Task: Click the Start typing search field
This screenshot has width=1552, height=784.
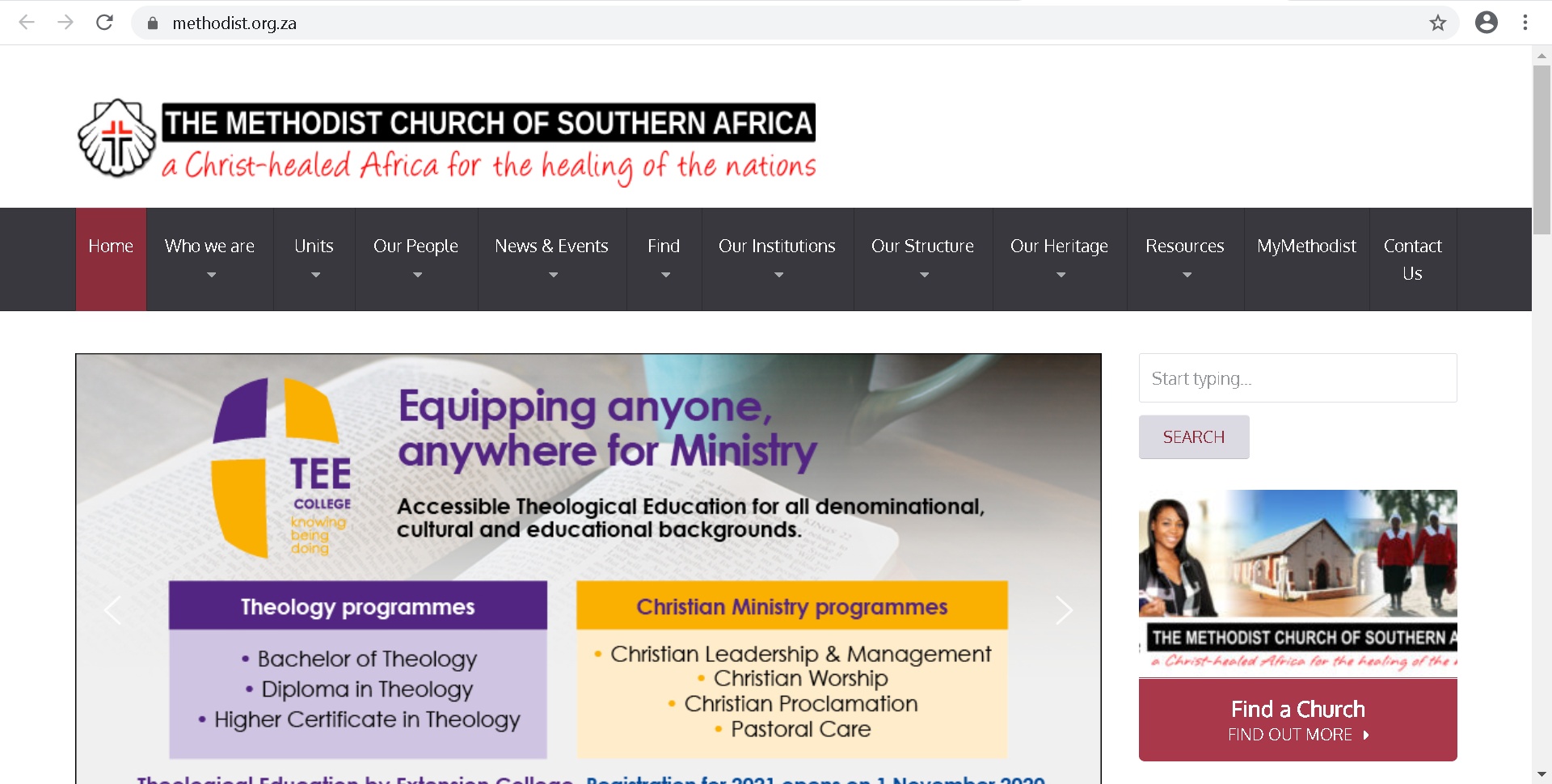Action: click(x=1297, y=377)
